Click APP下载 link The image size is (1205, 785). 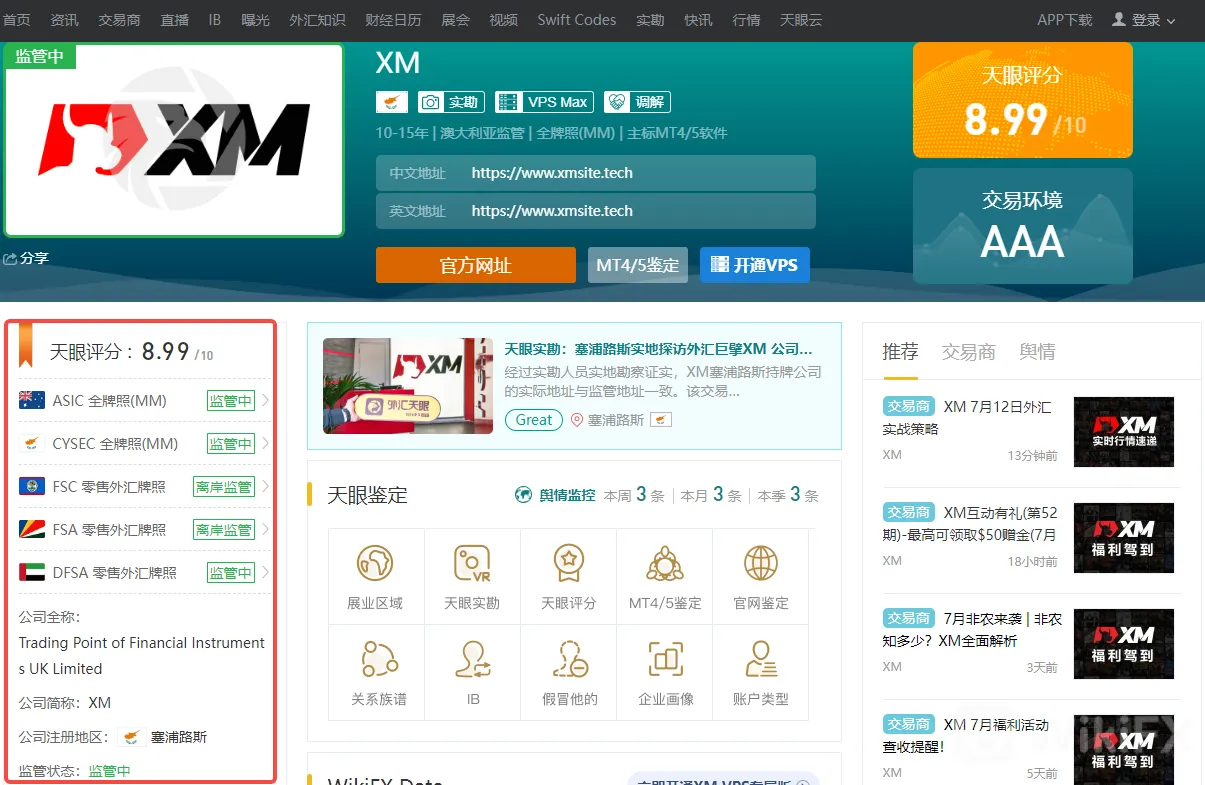pyautogui.click(x=1065, y=20)
